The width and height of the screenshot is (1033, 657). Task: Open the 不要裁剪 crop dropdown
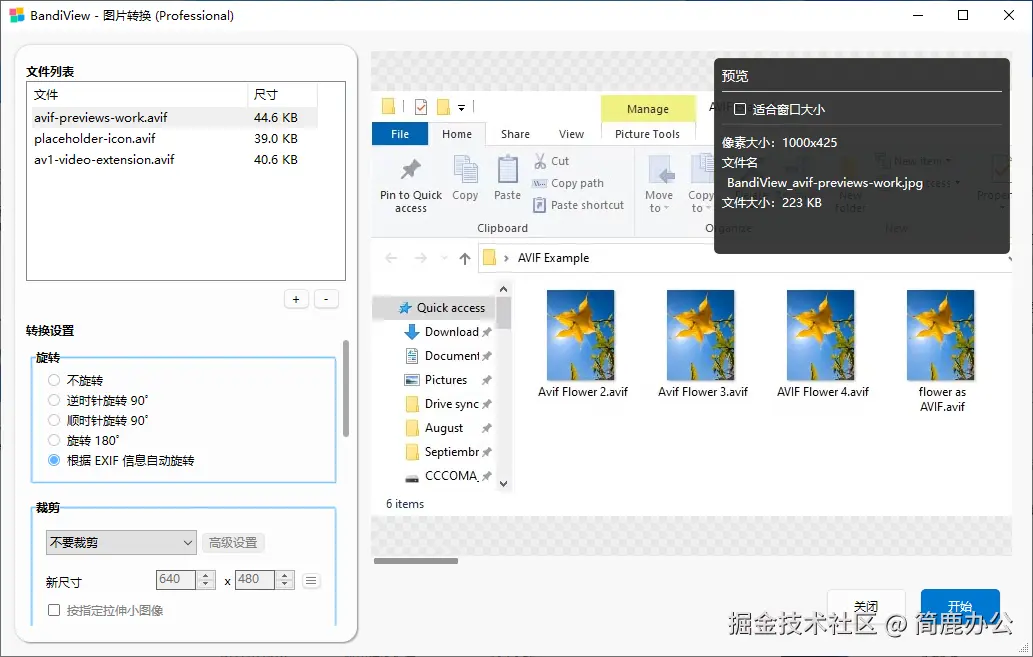[120, 541]
